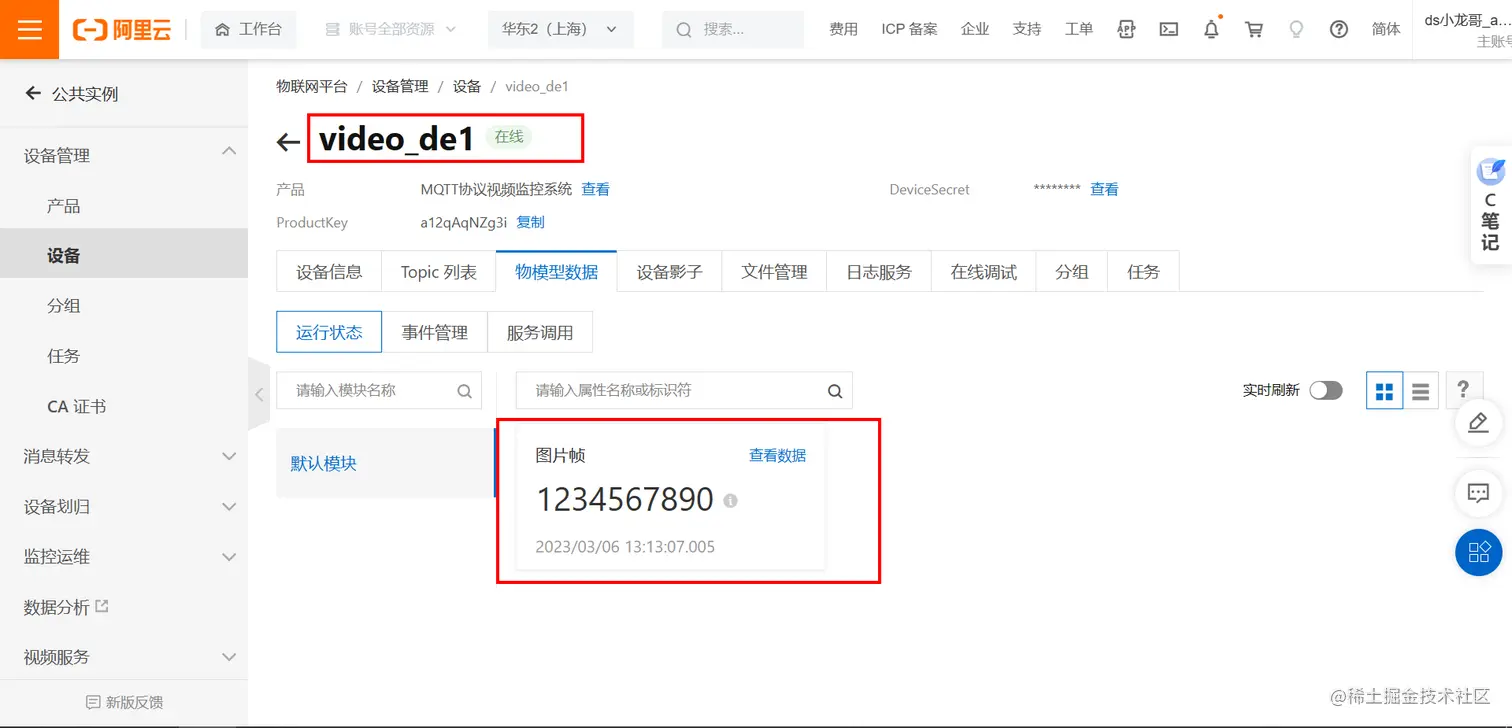The image size is (1512, 728).
Task: Open the 费用 menu in the header
Action: point(843,29)
